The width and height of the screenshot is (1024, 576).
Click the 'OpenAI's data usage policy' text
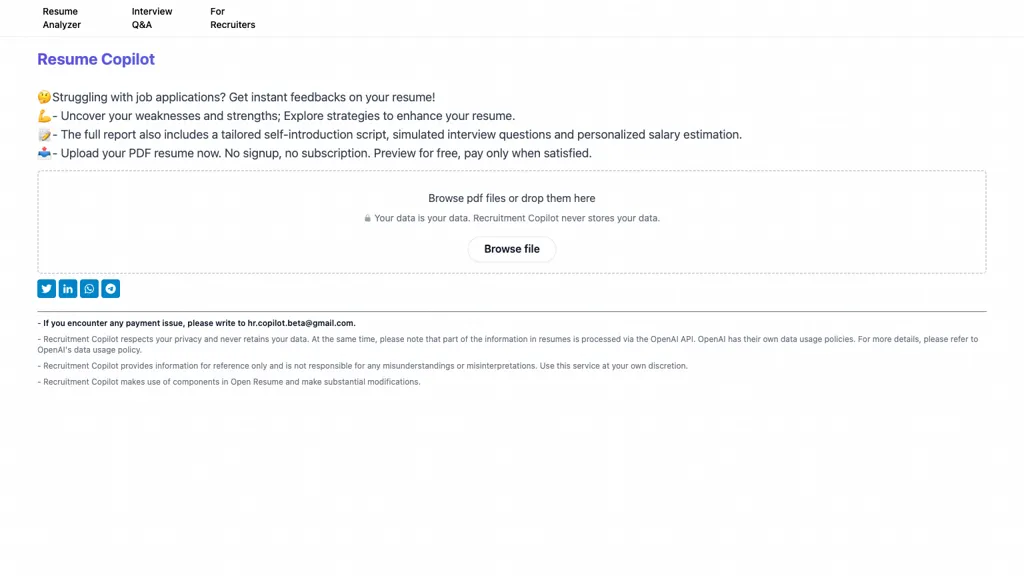pyautogui.click(x=89, y=350)
